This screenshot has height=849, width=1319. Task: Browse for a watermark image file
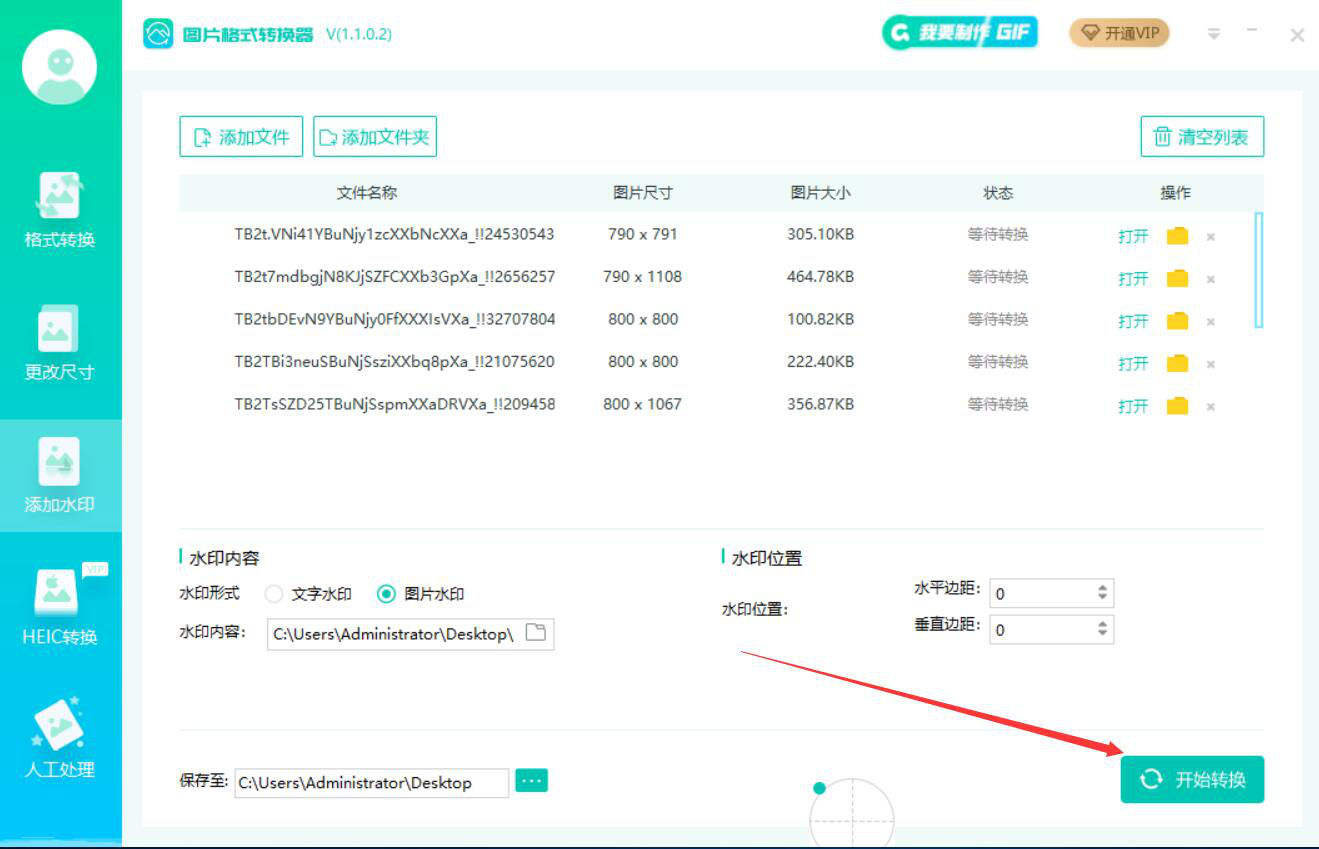click(x=537, y=633)
